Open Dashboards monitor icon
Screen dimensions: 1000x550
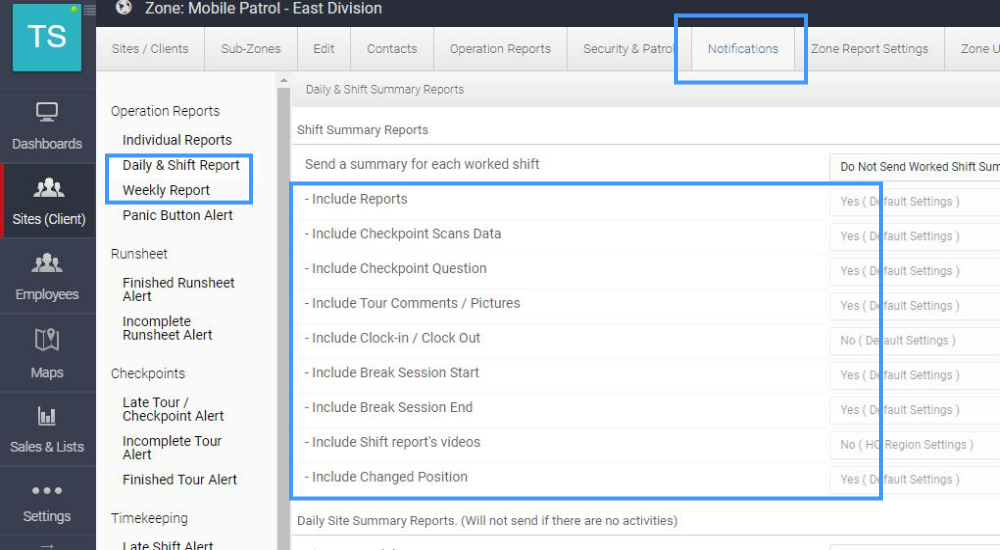click(x=47, y=112)
